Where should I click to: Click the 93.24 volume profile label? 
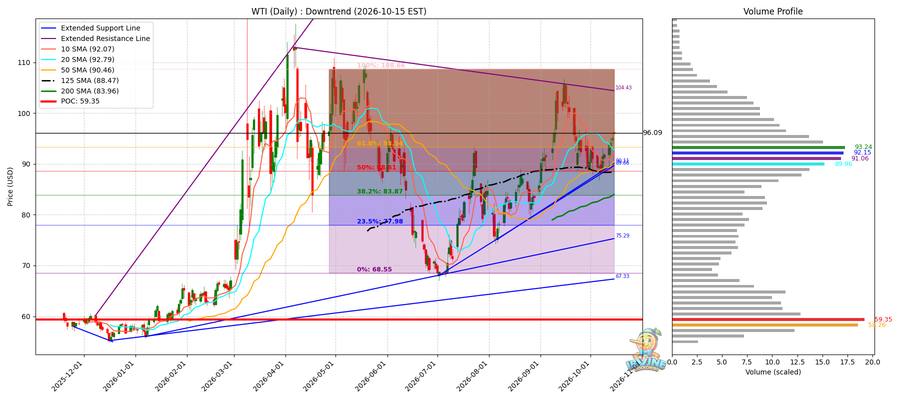pyautogui.click(x=863, y=146)
